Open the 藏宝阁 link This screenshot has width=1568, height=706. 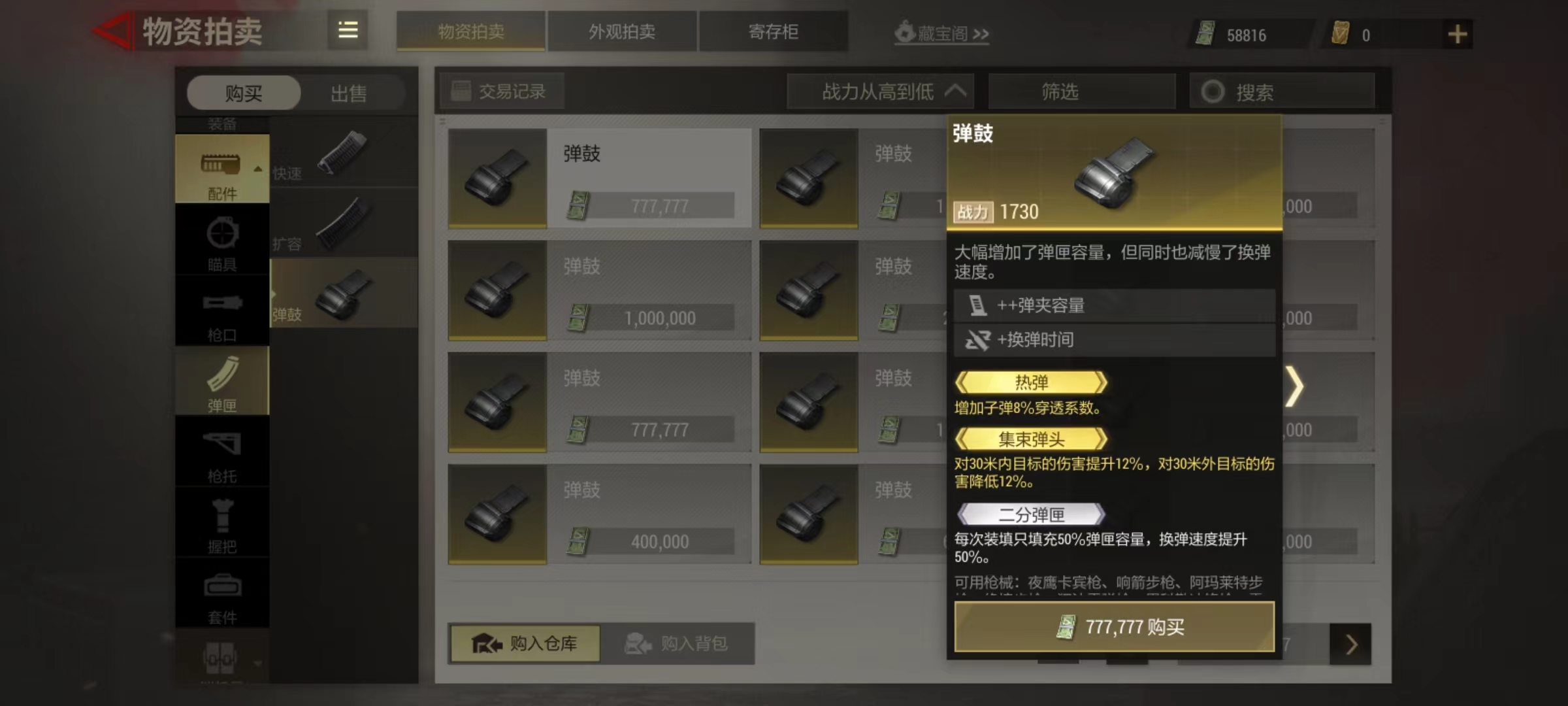[x=941, y=33]
